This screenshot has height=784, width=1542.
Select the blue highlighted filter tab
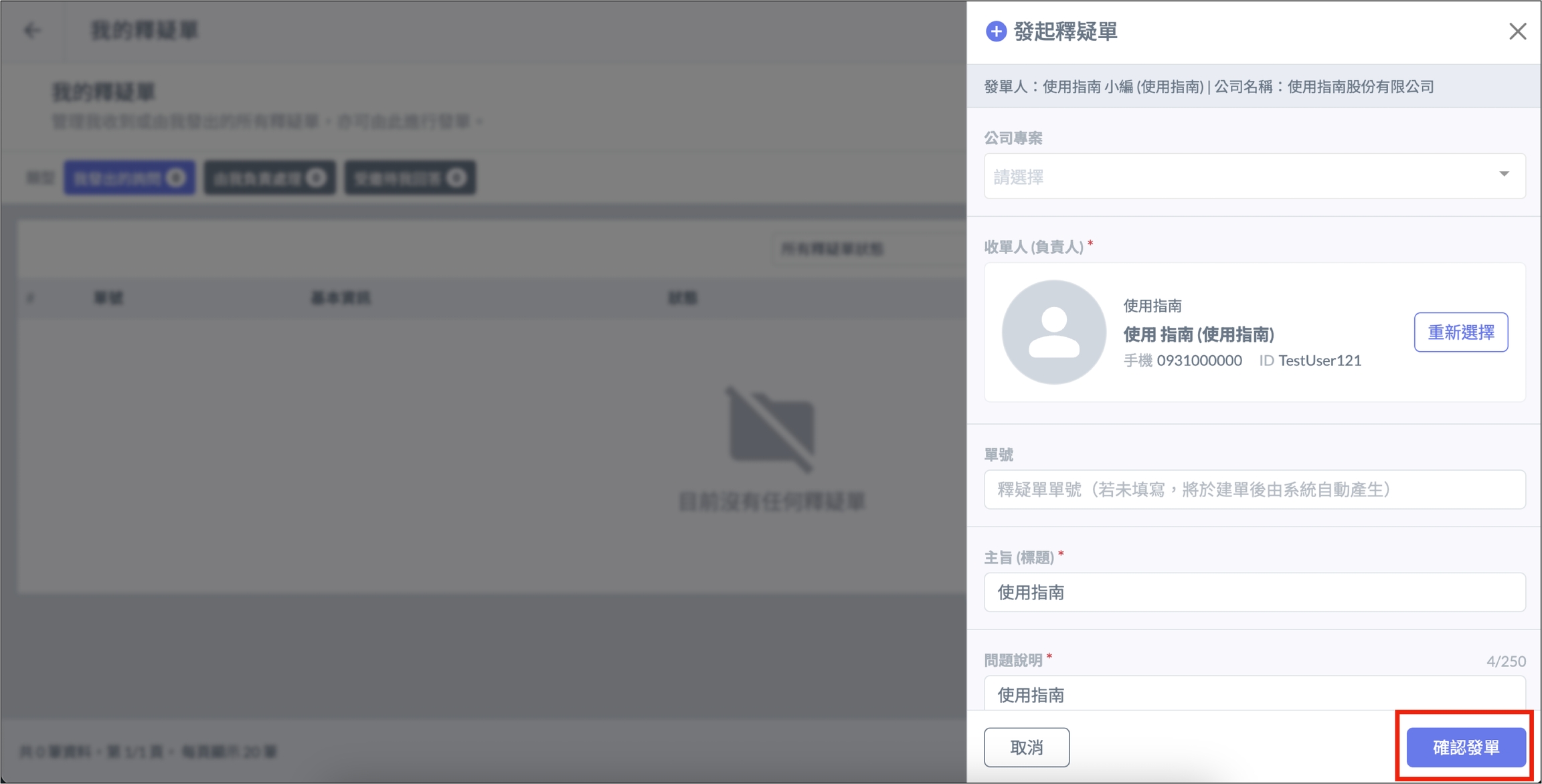click(x=130, y=178)
